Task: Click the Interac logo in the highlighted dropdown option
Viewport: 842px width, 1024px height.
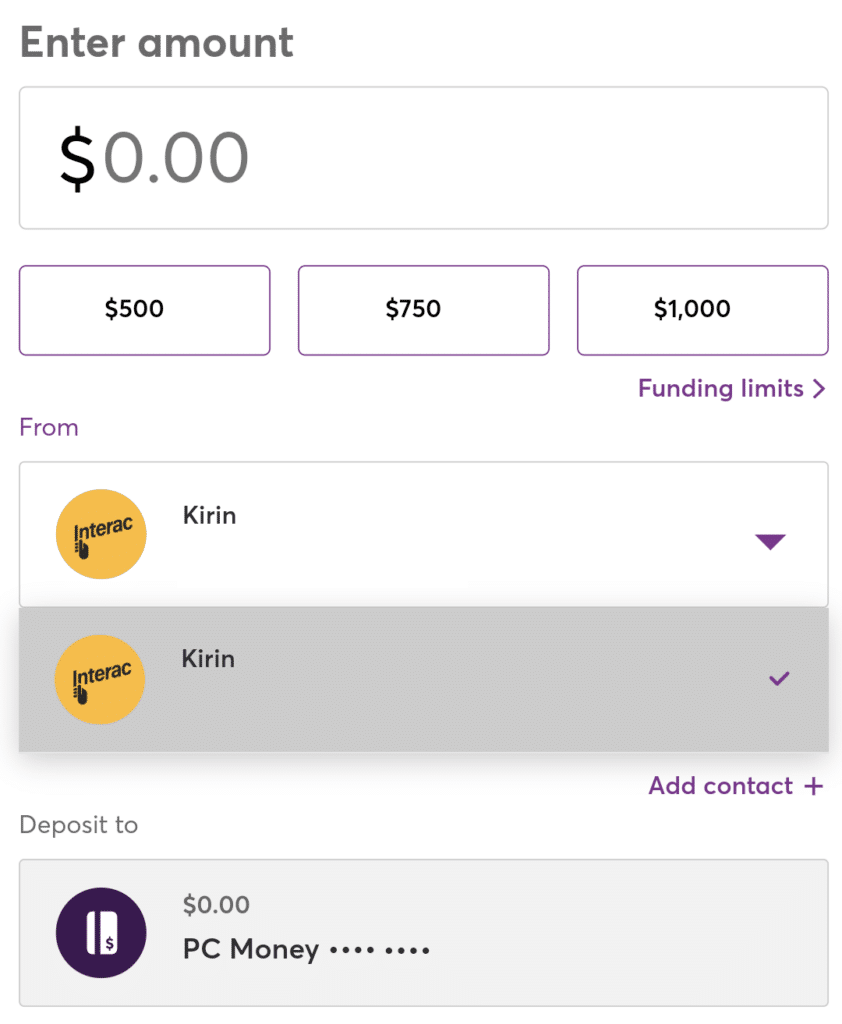Action: pos(100,679)
